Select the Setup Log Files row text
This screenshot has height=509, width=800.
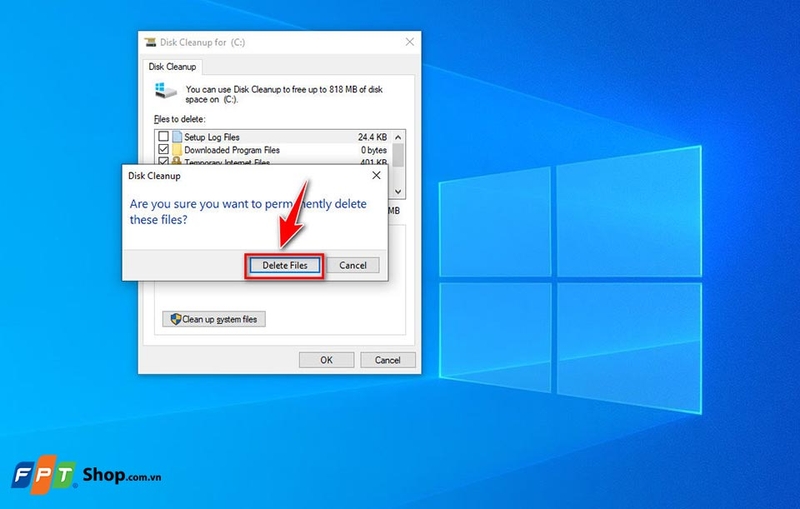click(212, 137)
